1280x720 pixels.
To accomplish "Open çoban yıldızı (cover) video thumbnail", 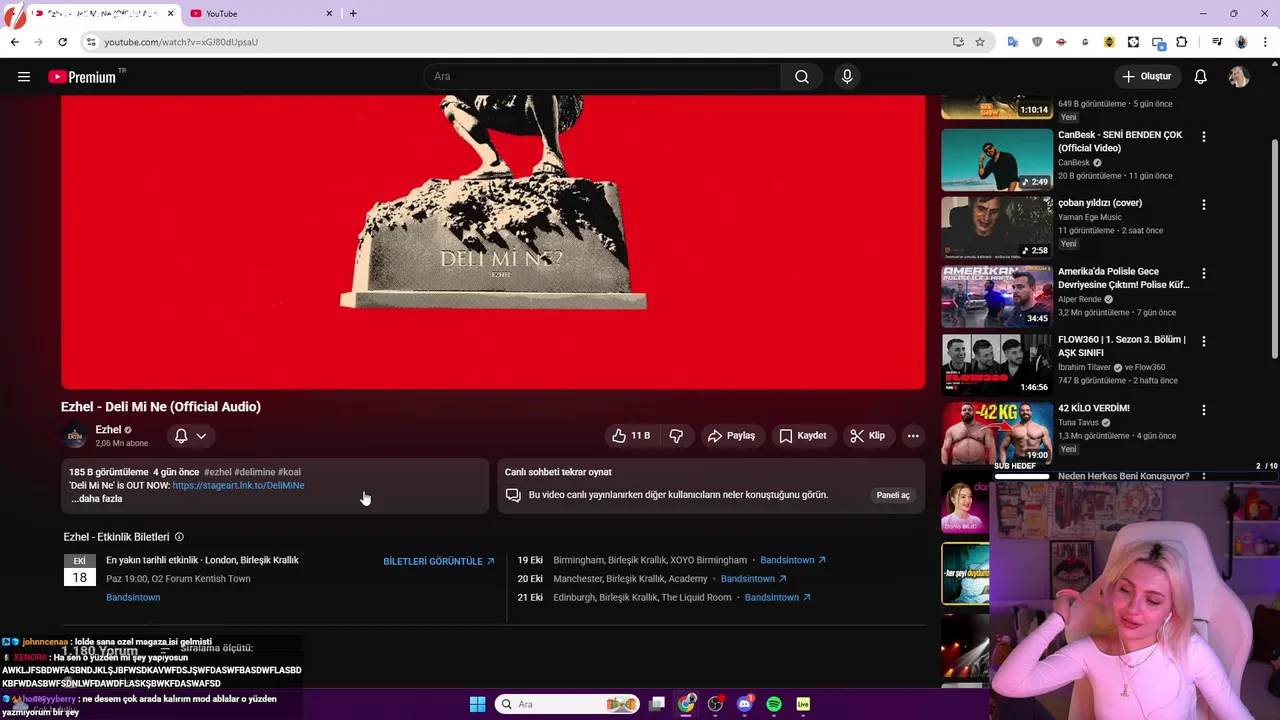I will click(x=997, y=228).
